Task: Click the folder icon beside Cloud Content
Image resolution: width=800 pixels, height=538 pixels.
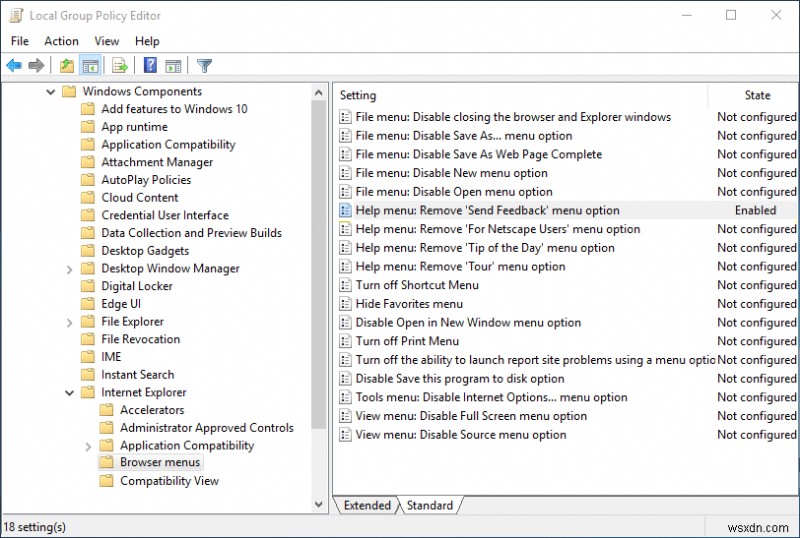Action: coord(88,198)
